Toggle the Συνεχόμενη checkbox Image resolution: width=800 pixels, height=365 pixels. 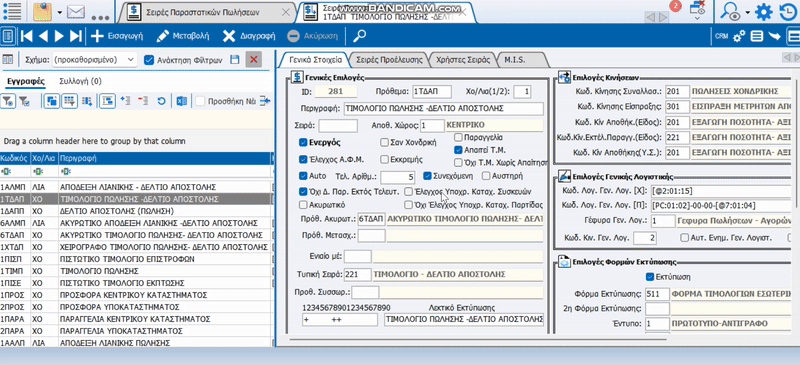(x=428, y=176)
